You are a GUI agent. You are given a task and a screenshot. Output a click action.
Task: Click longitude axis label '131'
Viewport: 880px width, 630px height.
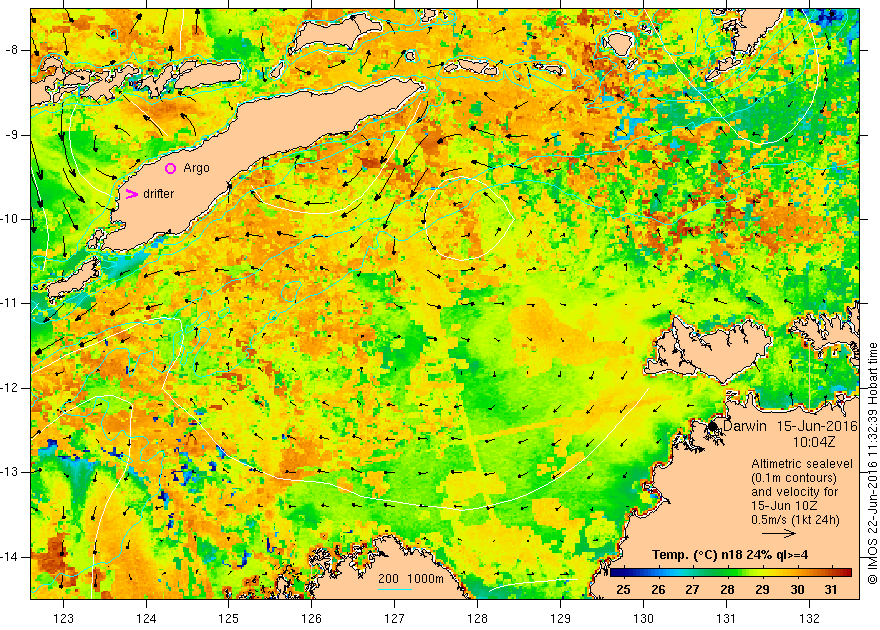coord(726,619)
